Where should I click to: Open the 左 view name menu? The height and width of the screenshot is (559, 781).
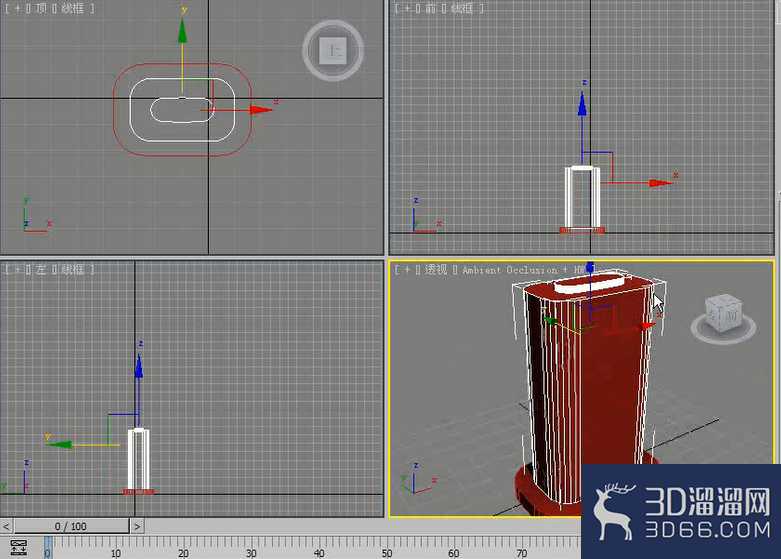pos(41,270)
